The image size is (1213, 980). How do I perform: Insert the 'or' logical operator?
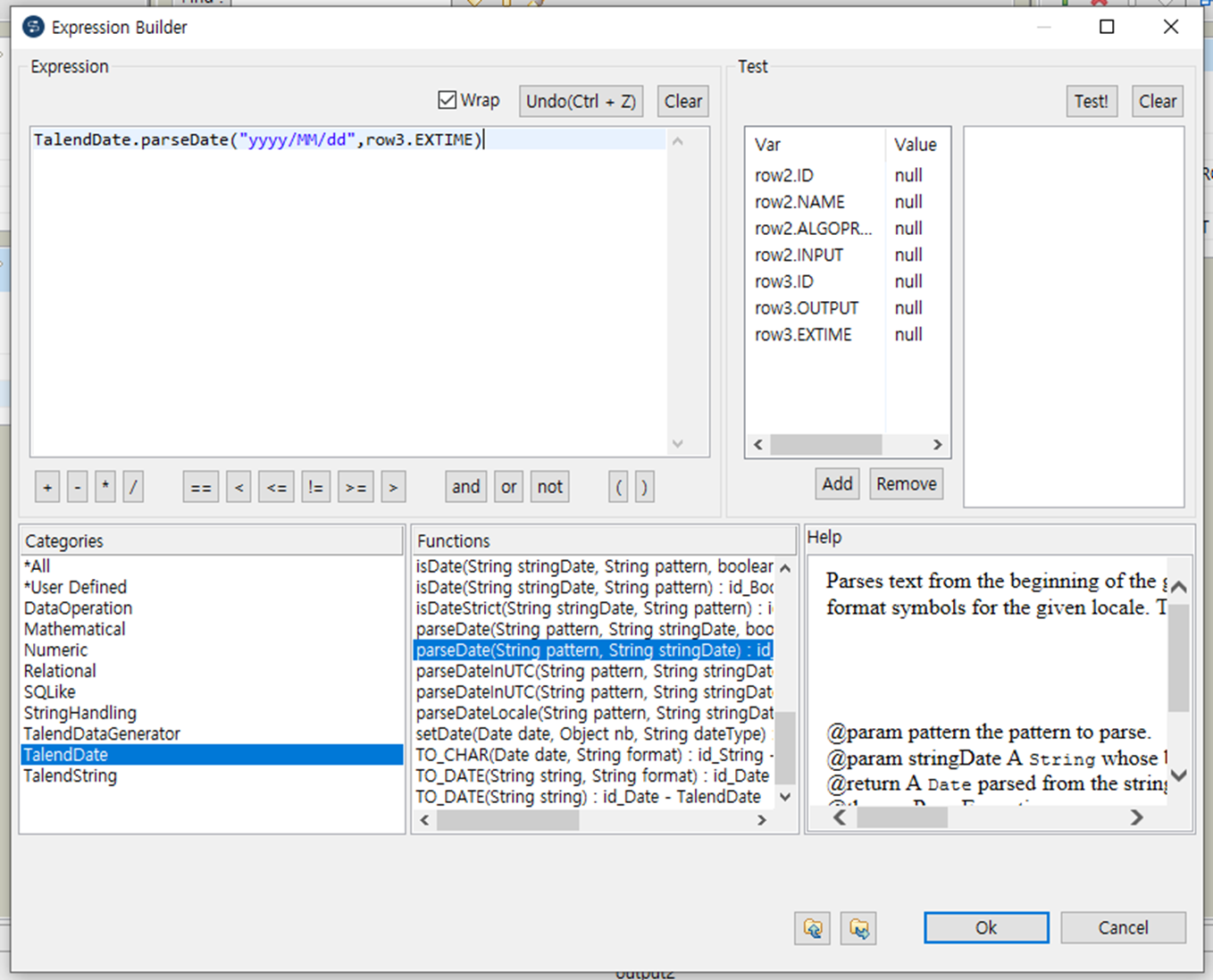point(509,487)
